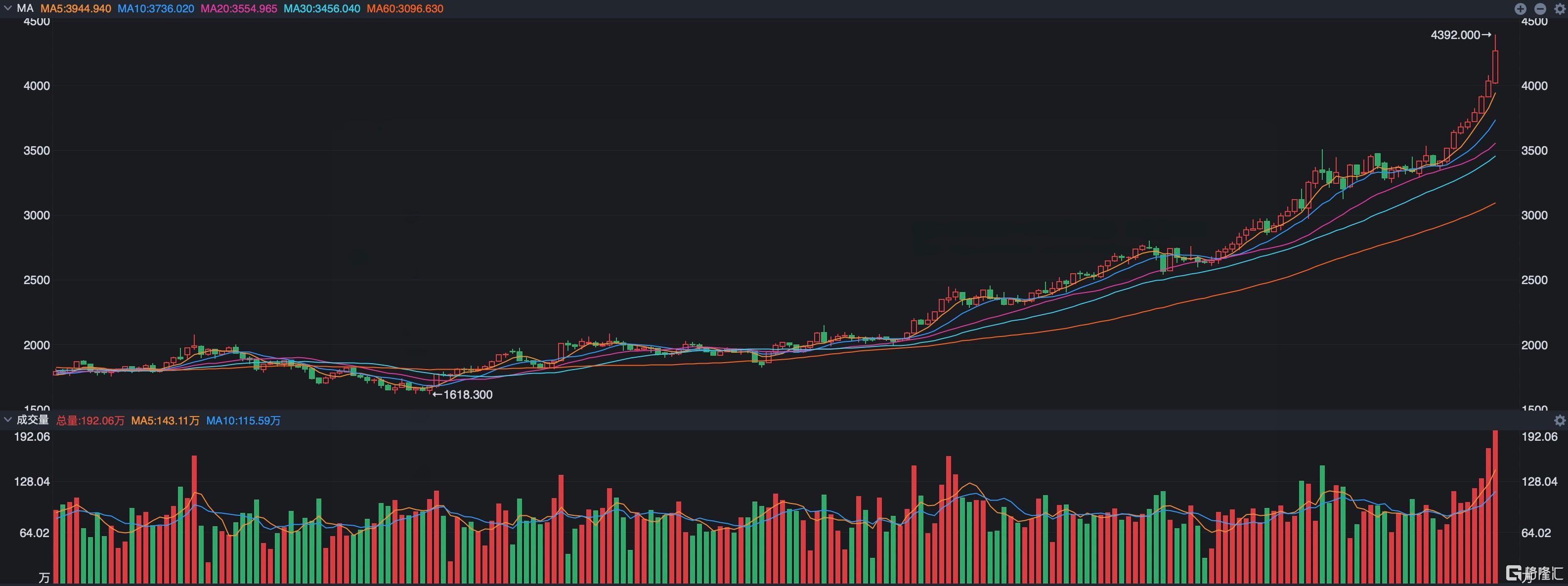1568x586 pixels.
Task: Click the volume MA5:143.11万 label
Action: pyautogui.click(x=165, y=420)
